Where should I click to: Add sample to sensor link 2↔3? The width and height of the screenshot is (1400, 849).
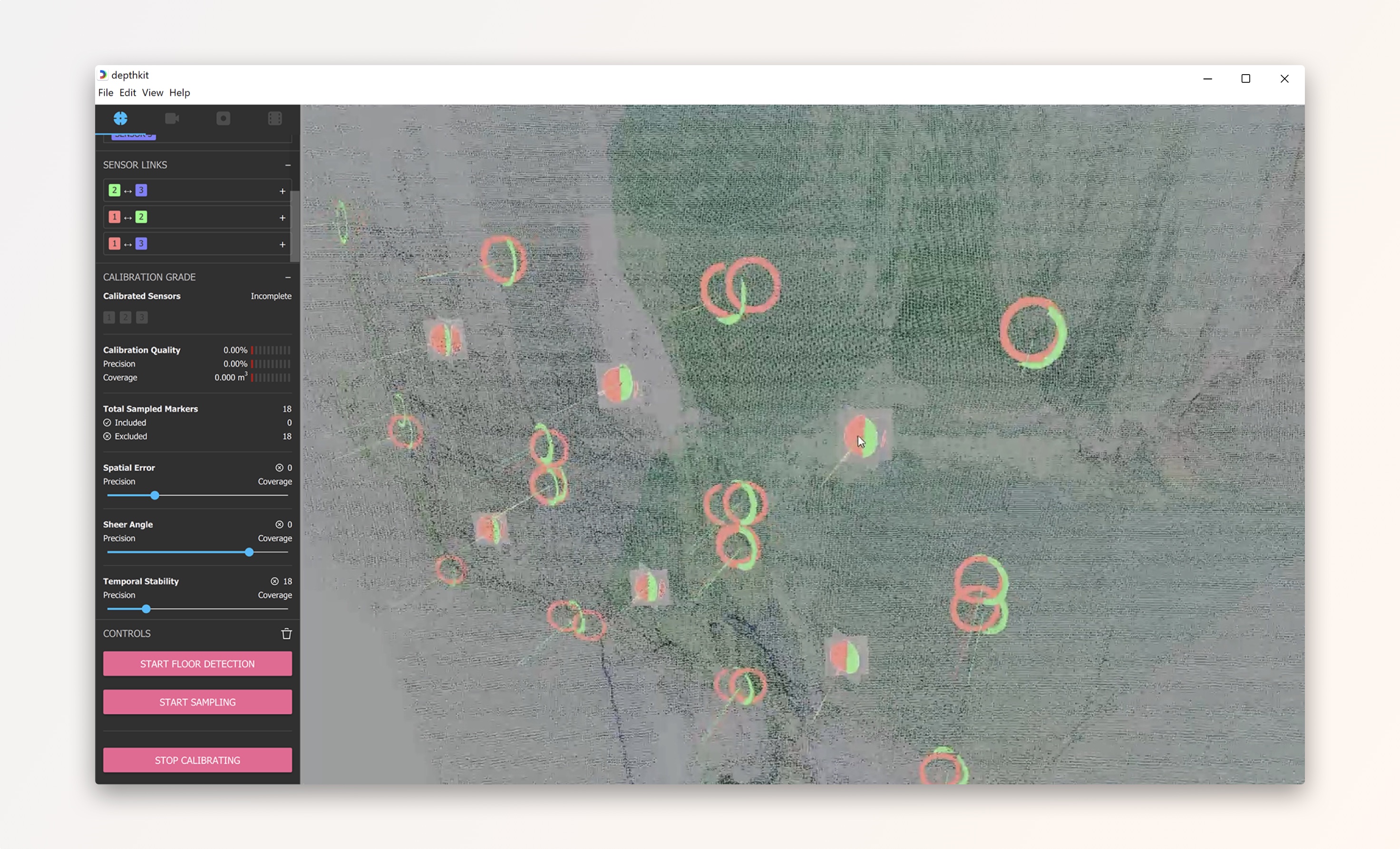282,191
